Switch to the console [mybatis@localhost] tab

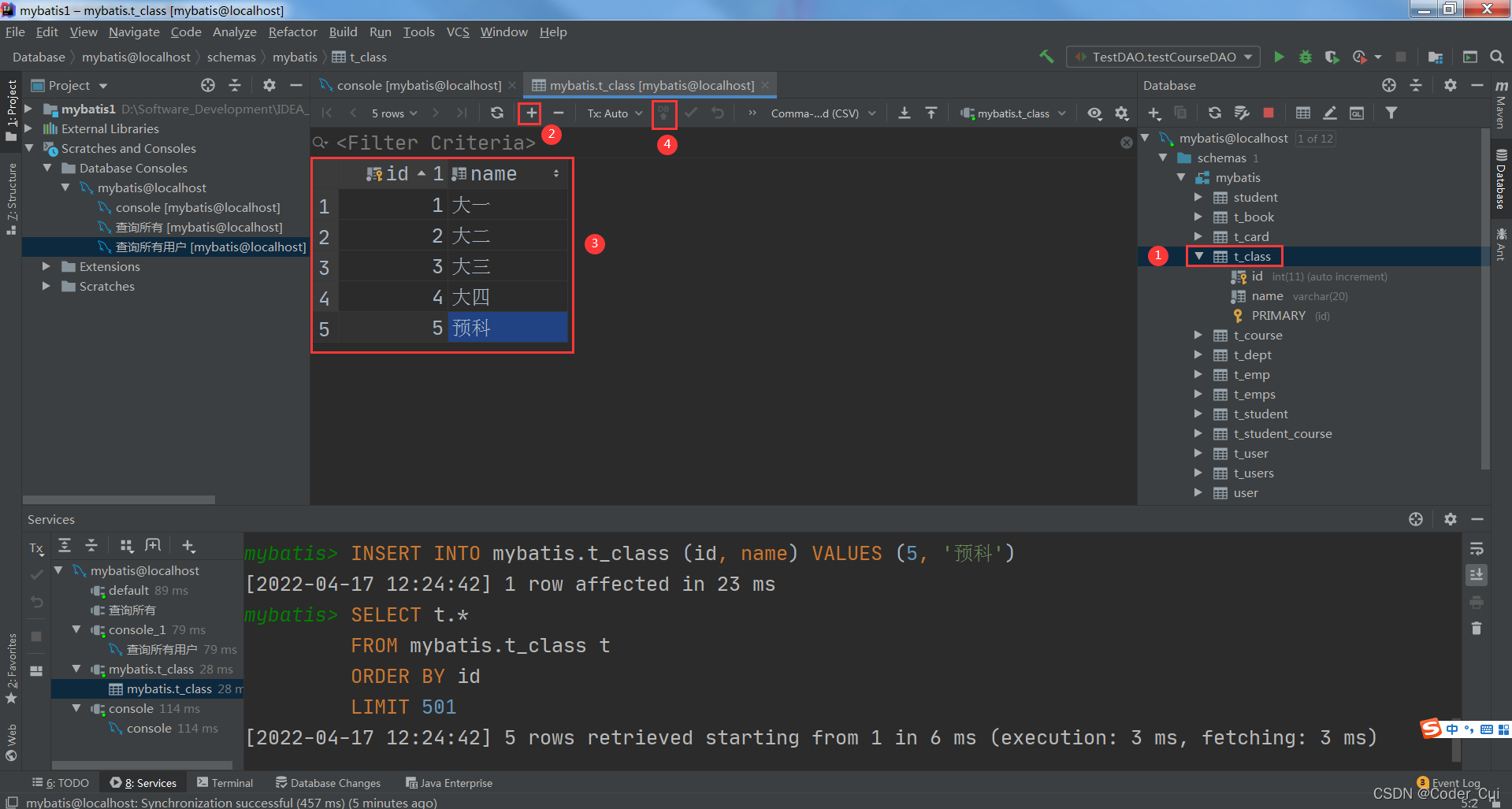pos(418,85)
